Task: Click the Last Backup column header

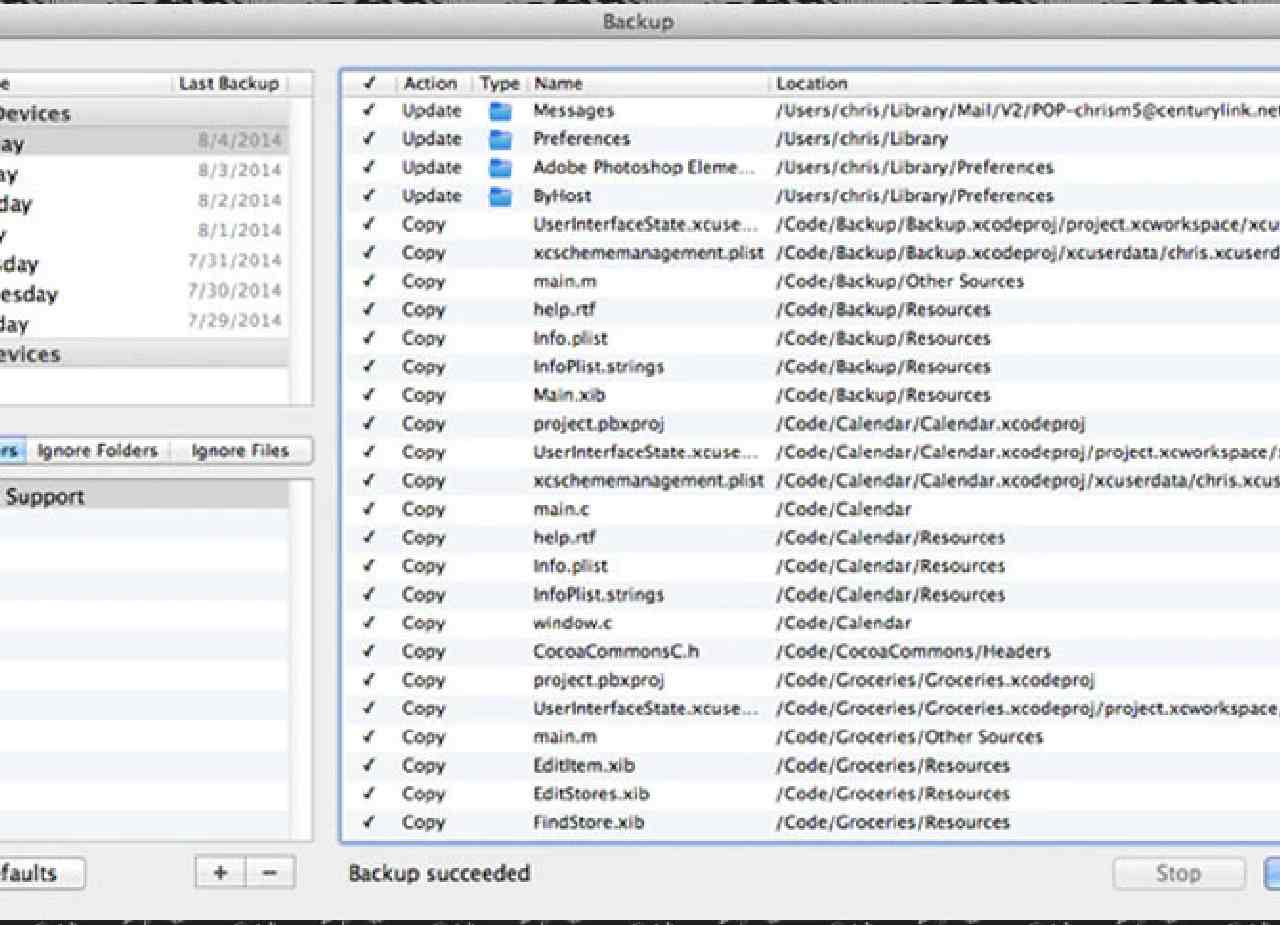Action: [x=229, y=83]
